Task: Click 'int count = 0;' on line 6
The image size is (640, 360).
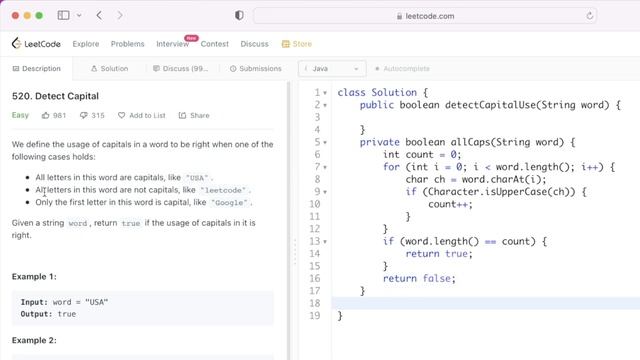Action: coord(422,155)
